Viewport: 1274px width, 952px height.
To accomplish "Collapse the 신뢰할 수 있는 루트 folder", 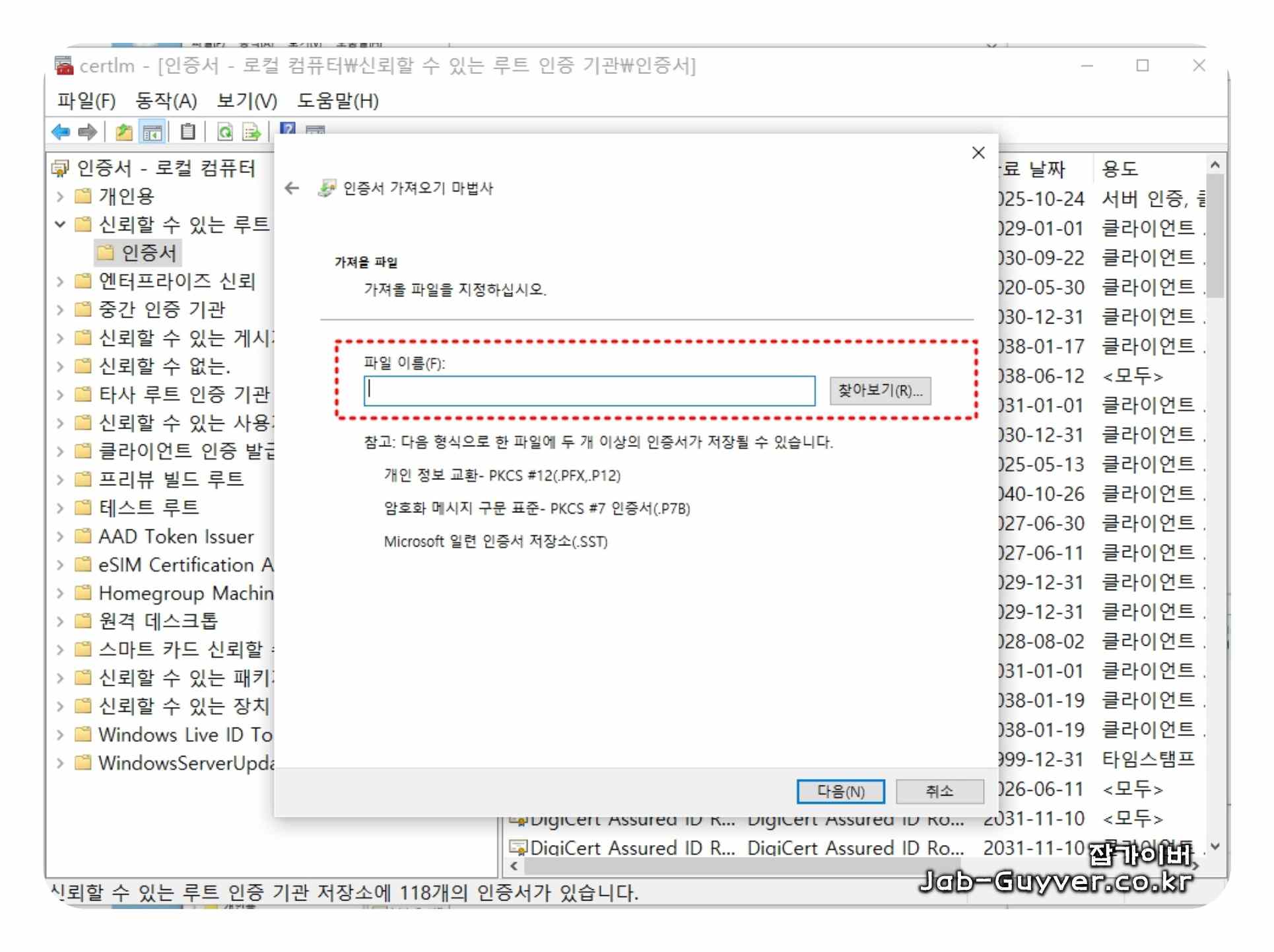I will click(60, 224).
